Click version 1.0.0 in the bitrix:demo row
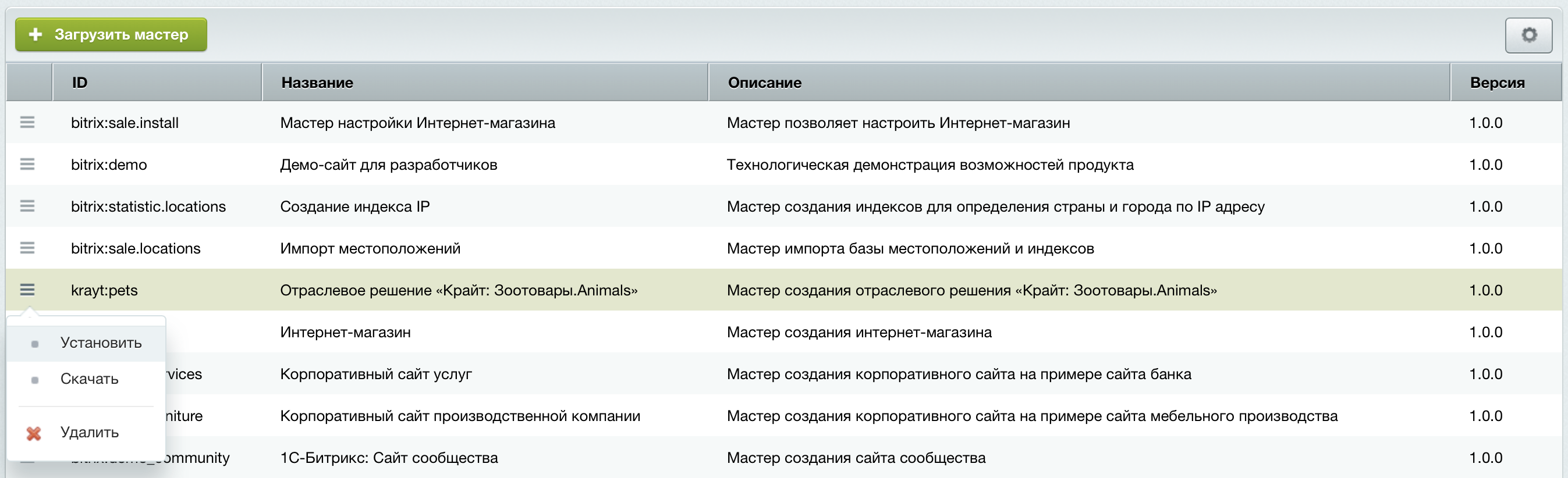Image resolution: width=1568 pixels, height=478 pixels. tap(1486, 165)
